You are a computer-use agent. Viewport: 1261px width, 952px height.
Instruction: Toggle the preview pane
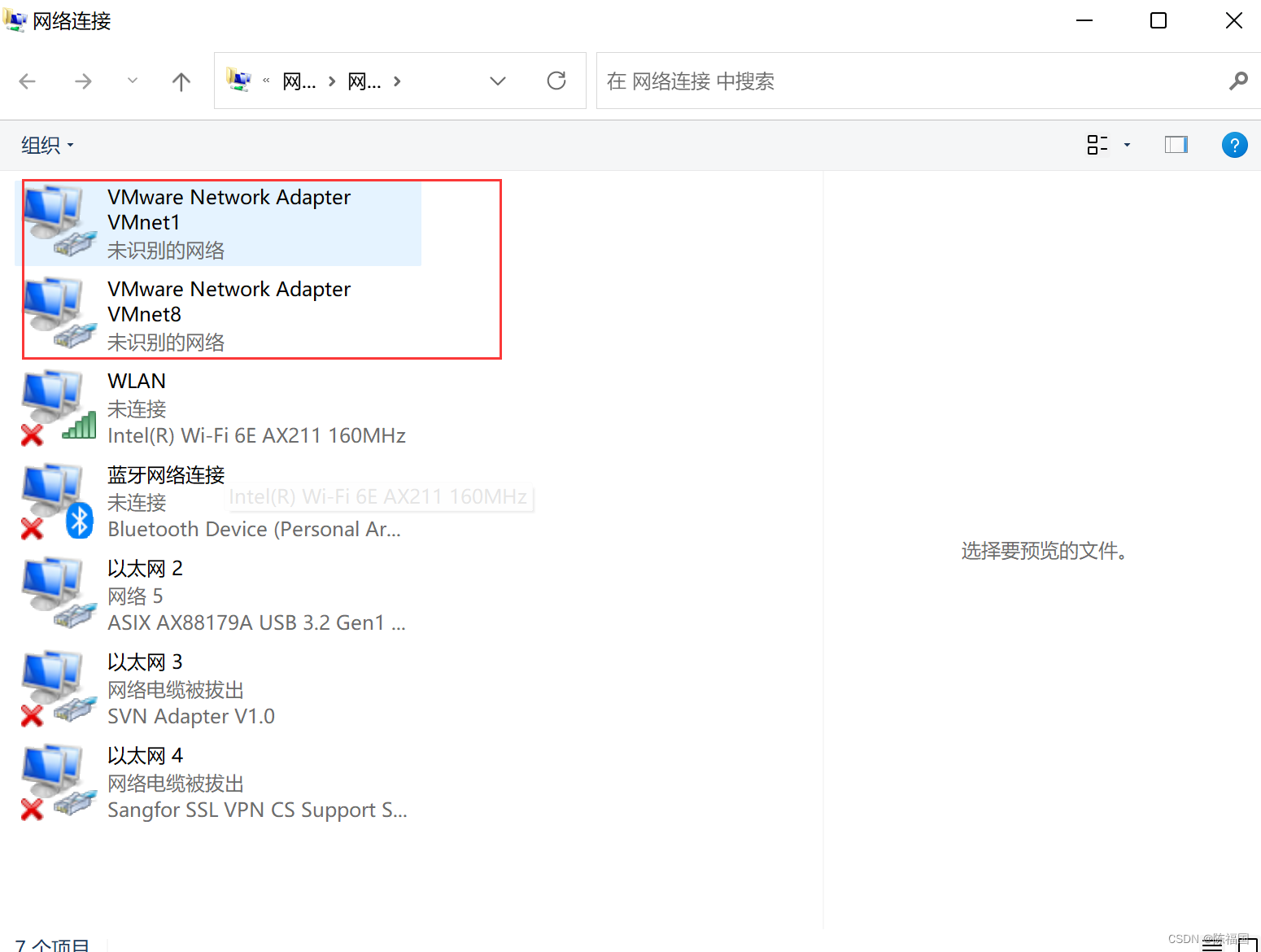[1176, 145]
